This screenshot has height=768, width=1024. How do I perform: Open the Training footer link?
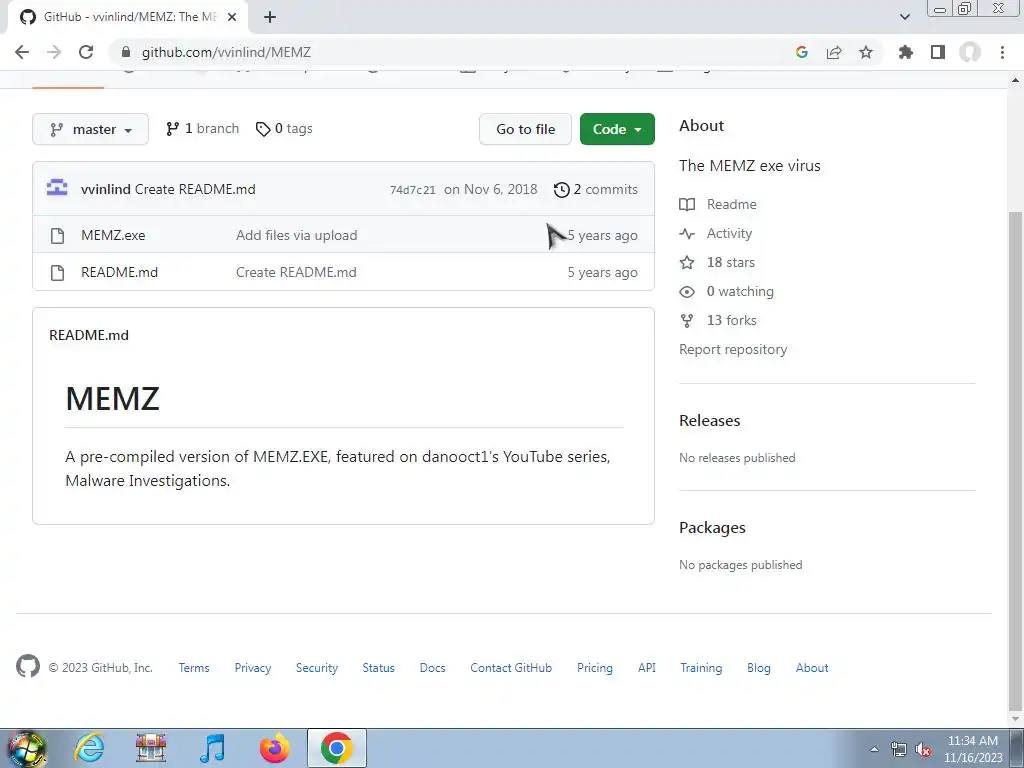pyautogui.click(x=701, y=668)
